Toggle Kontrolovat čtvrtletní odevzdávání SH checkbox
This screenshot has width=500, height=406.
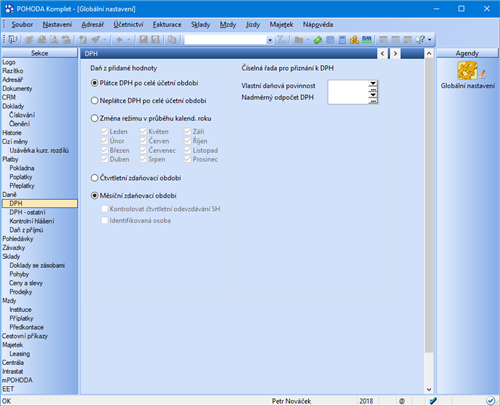pos(105,209)
